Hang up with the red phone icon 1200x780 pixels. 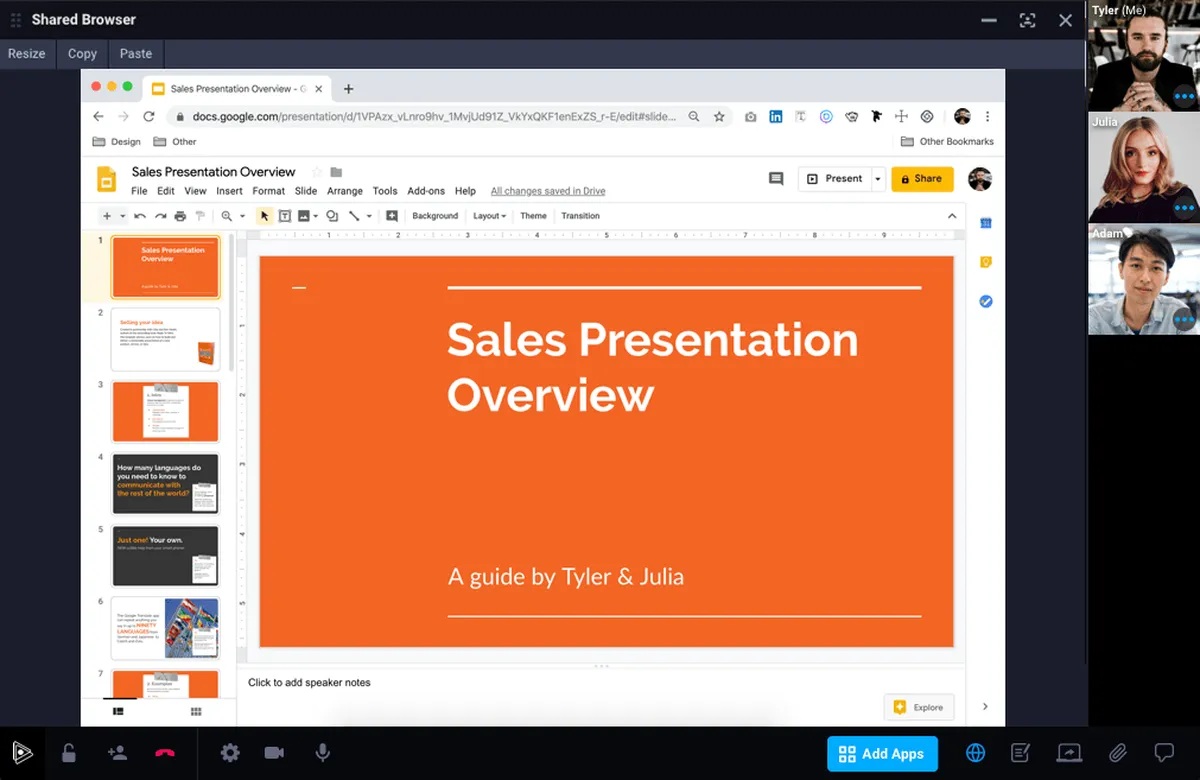165,753
